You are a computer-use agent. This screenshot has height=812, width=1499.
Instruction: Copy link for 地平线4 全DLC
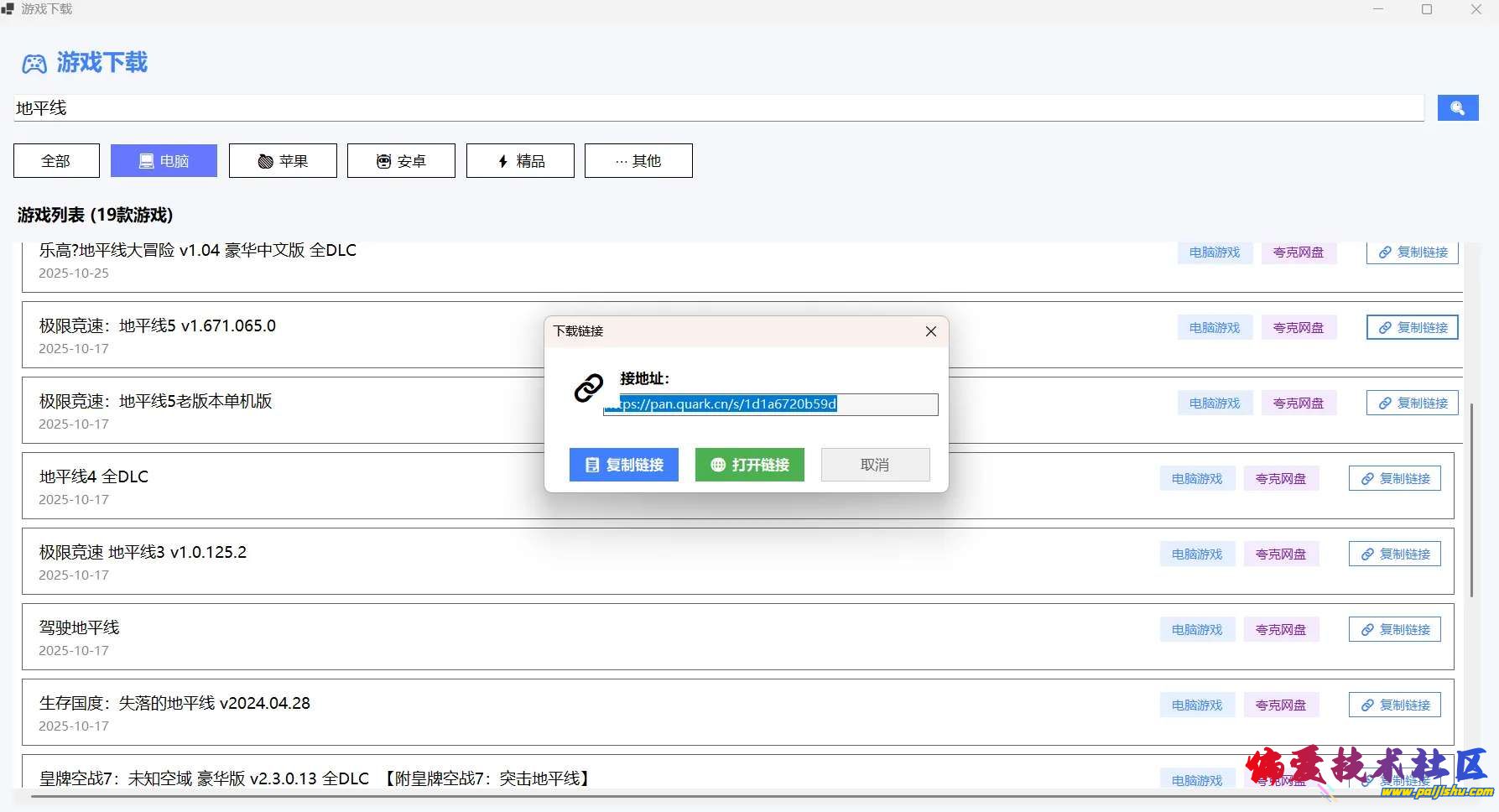(1394, 479)
